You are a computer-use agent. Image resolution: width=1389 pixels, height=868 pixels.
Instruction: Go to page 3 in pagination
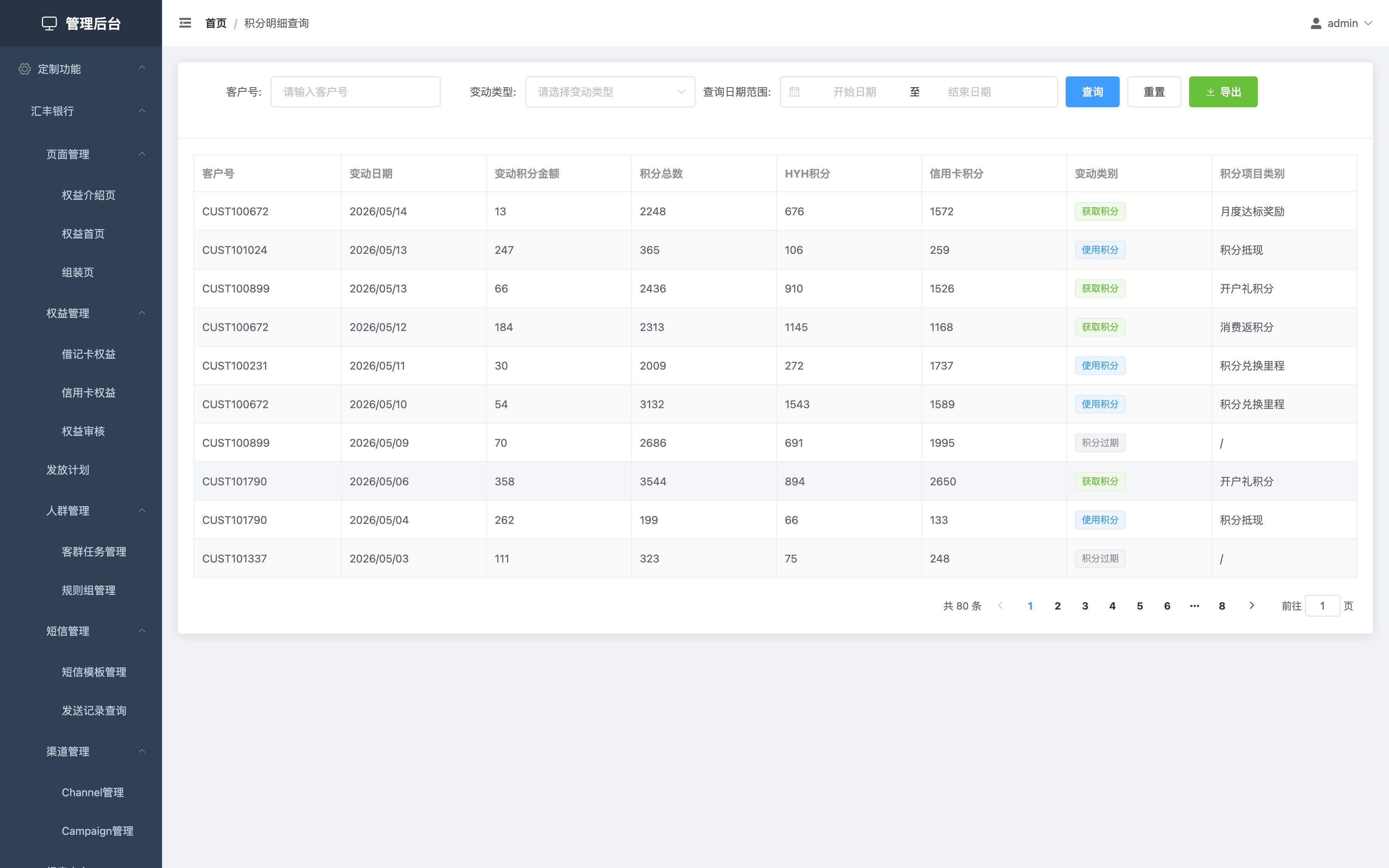pos(1085,606)
